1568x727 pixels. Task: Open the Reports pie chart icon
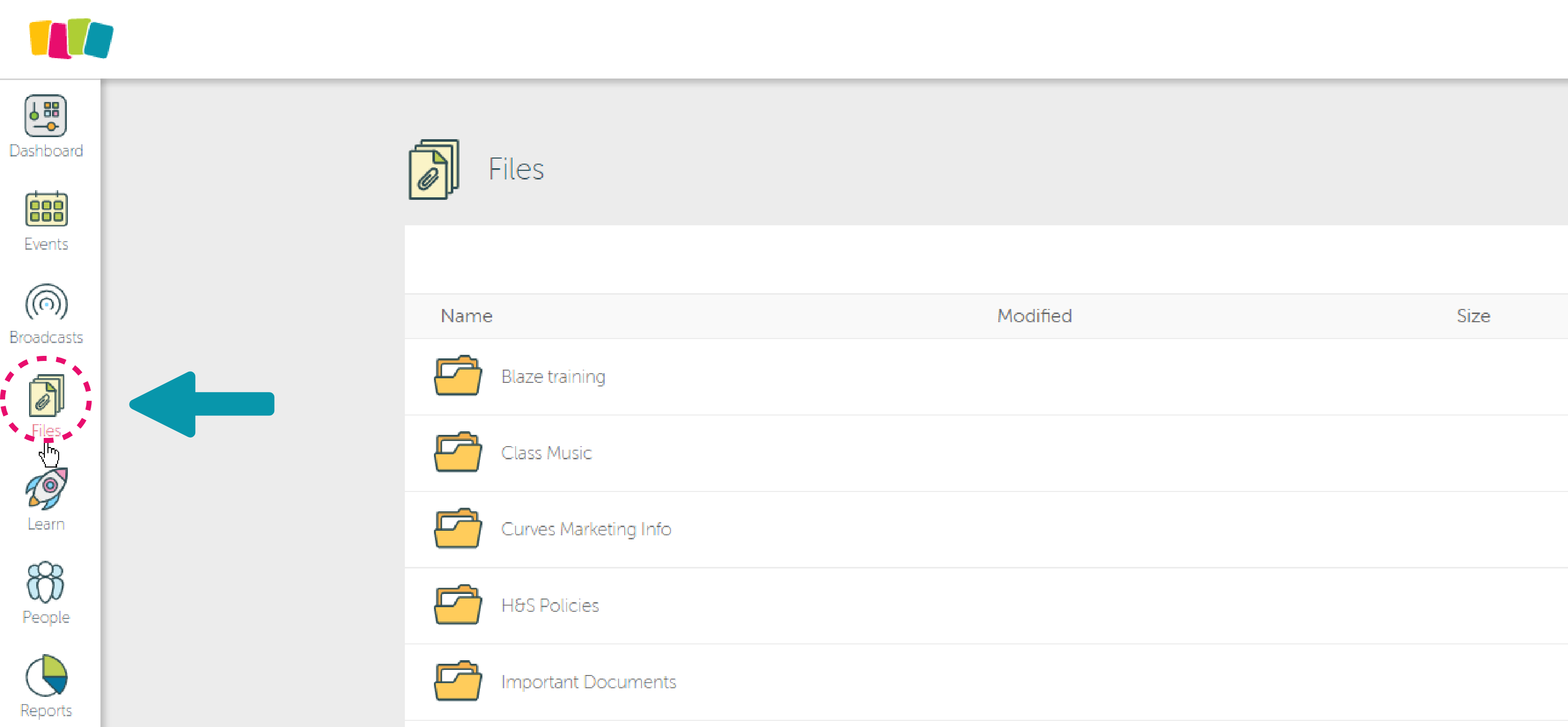tap(46, 676)
